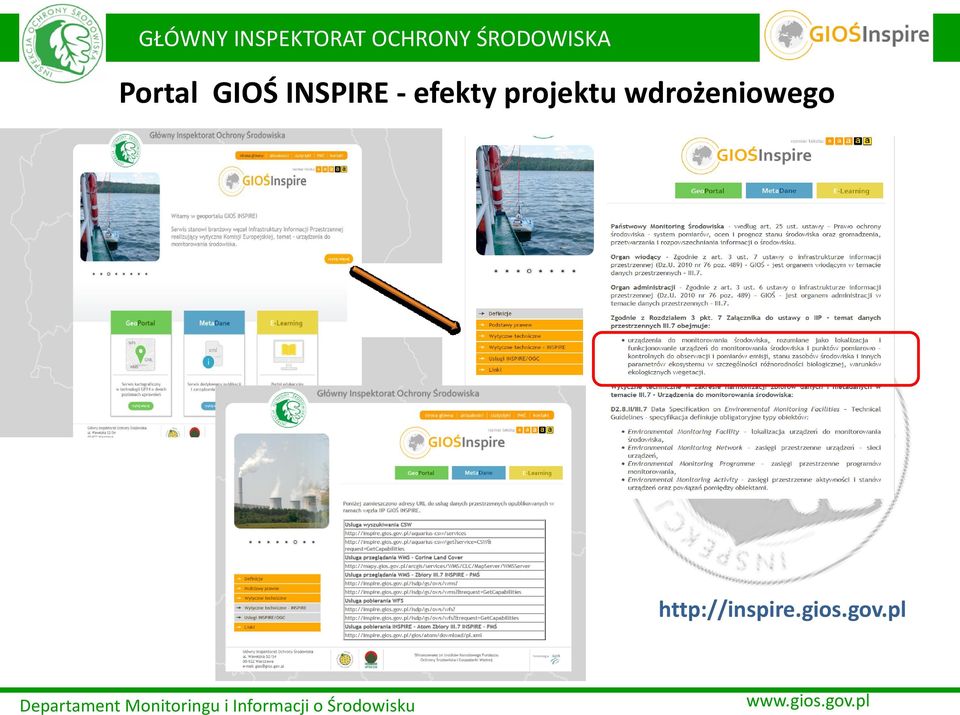The image size is (960, 715).
Task: Click the 'Organ wiodący' paragraph heading
Action: coord(636,256)
